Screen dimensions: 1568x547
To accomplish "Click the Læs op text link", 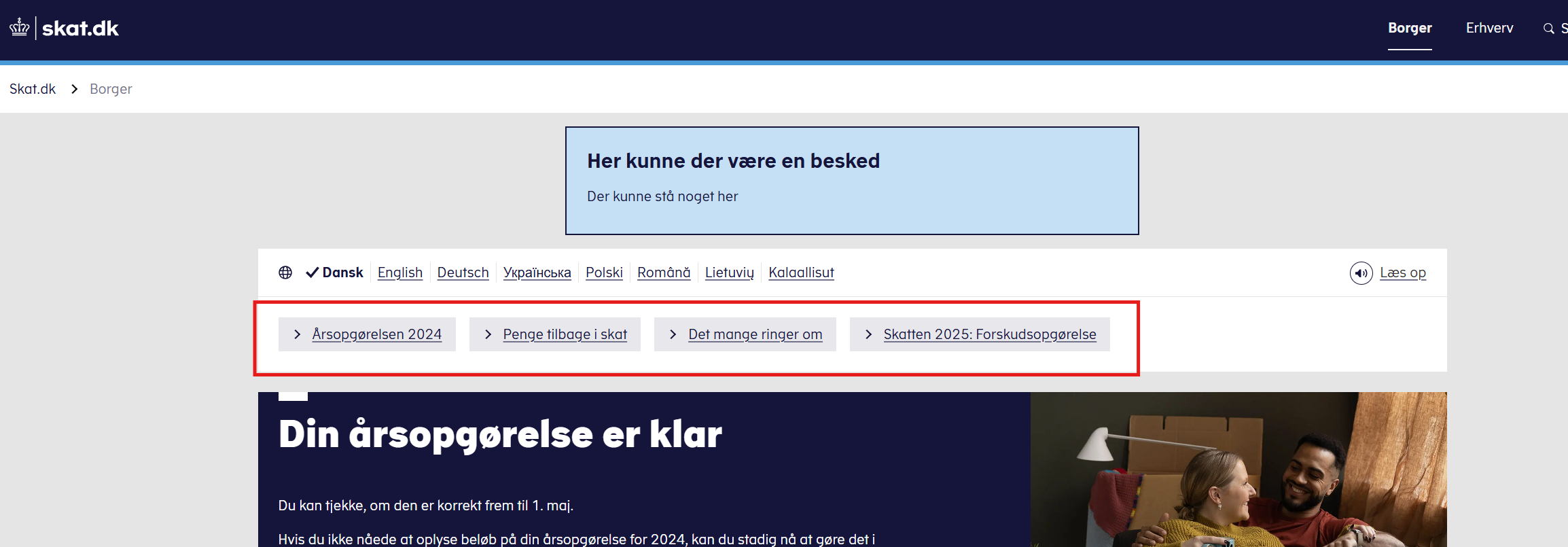I will (x=1402, y=272).
